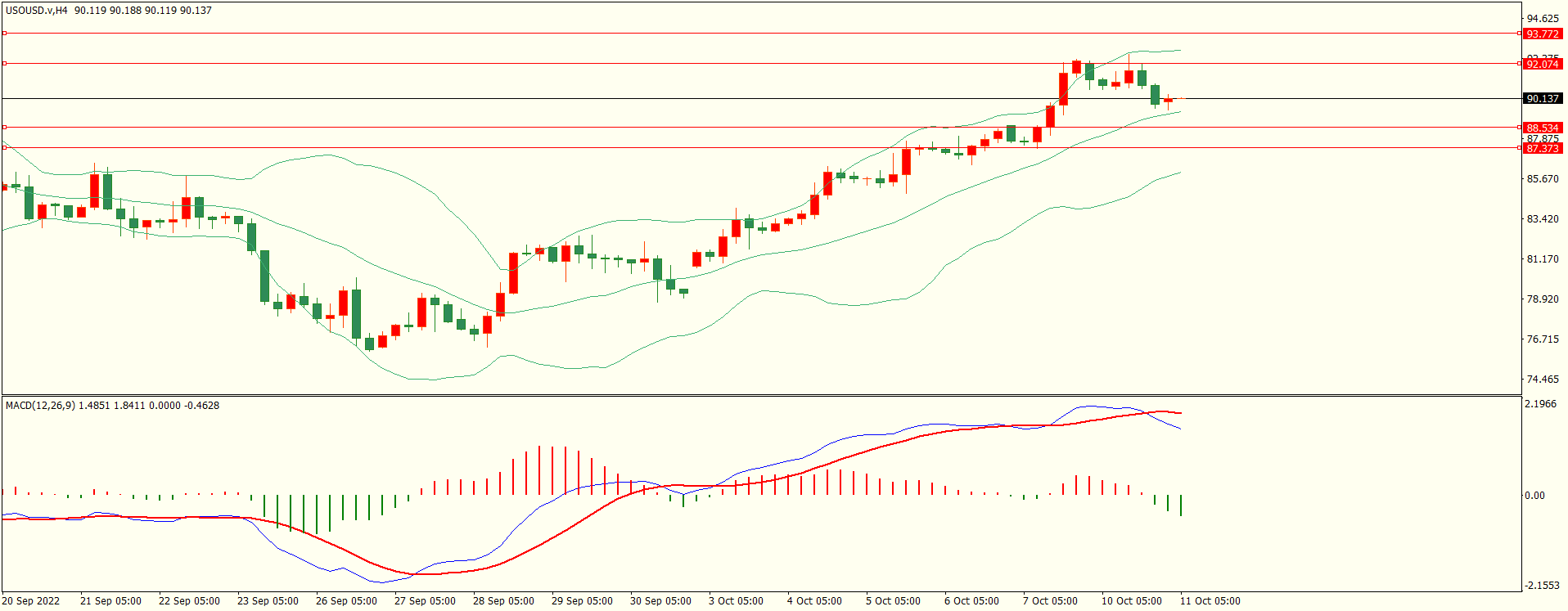
Task: Click the 11 Oct 05:00 date label
Action: (1210, 601)
